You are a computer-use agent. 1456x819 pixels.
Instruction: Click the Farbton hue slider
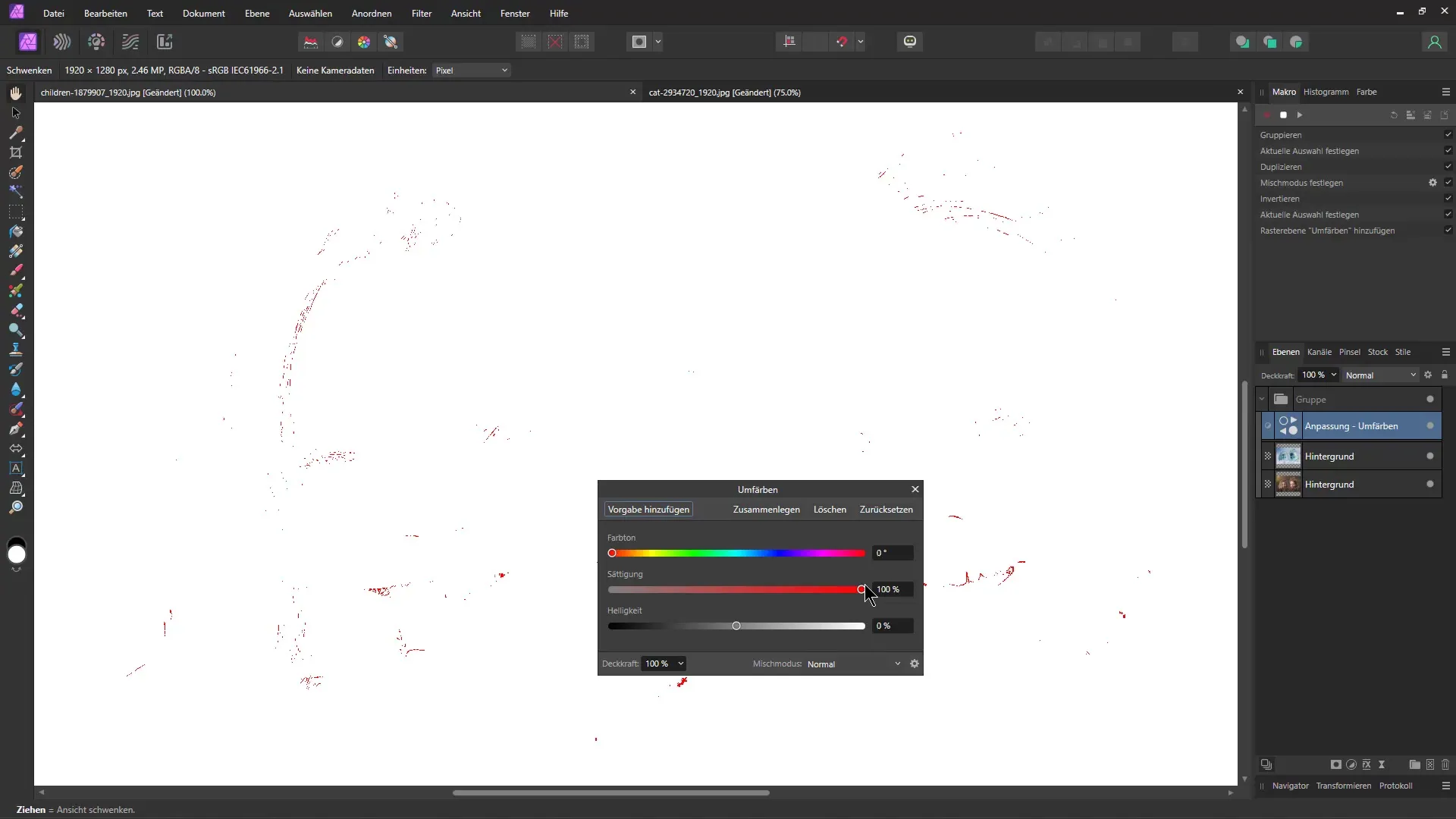(x=736, y=554)
